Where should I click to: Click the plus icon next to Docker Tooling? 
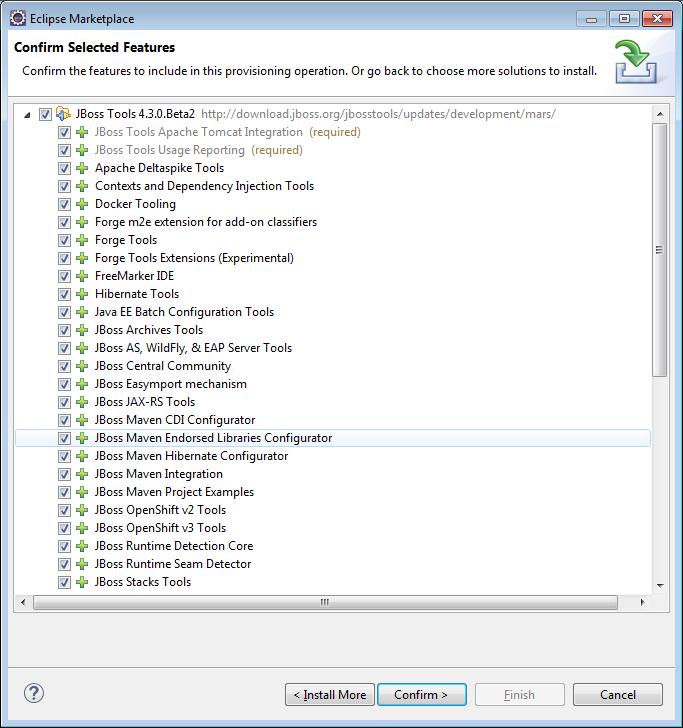coord(82,204)
